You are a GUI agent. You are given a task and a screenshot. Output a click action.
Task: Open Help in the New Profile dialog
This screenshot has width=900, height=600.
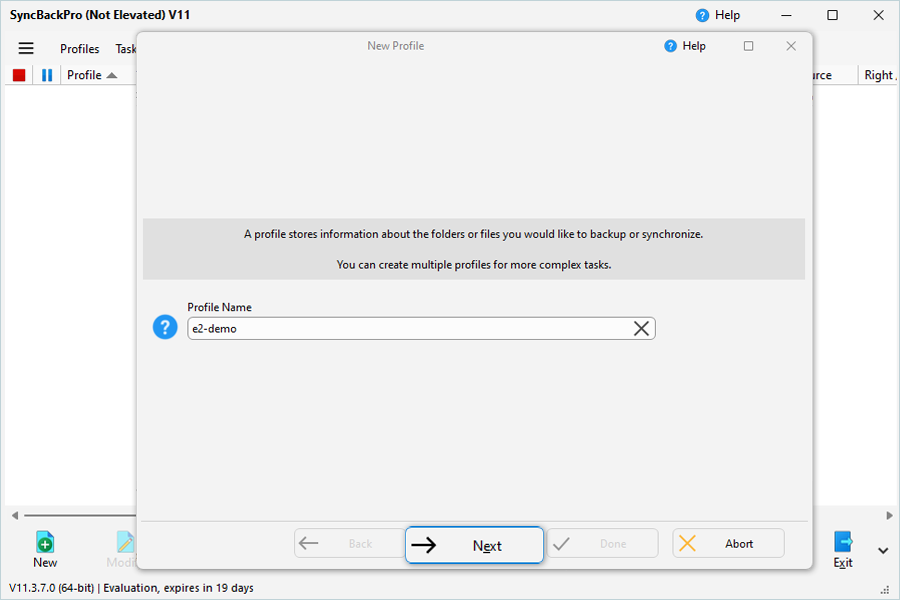click(685, 46)
